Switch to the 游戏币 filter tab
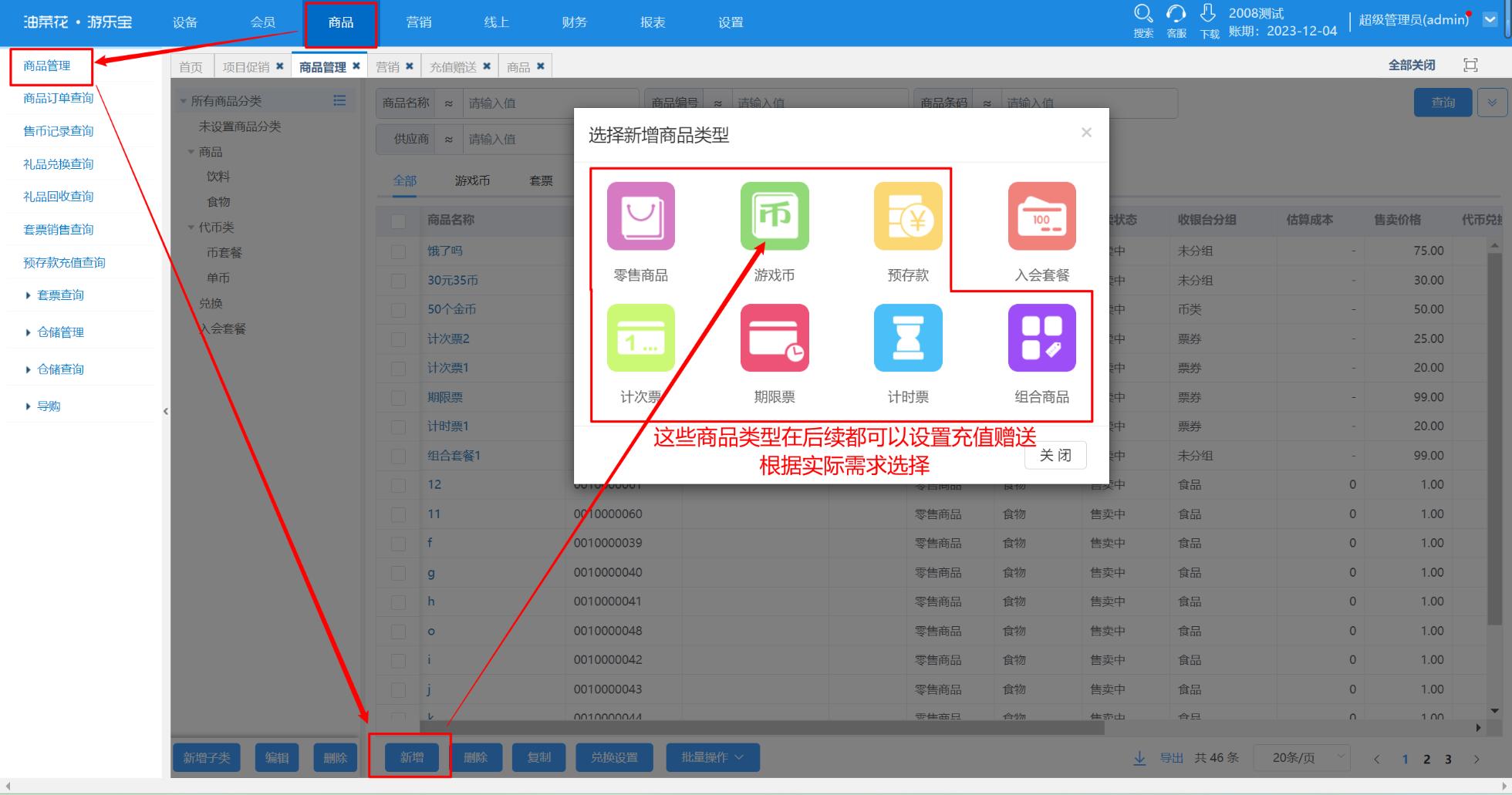Viewport: 1512px width, 795px height. pos(472,180)
